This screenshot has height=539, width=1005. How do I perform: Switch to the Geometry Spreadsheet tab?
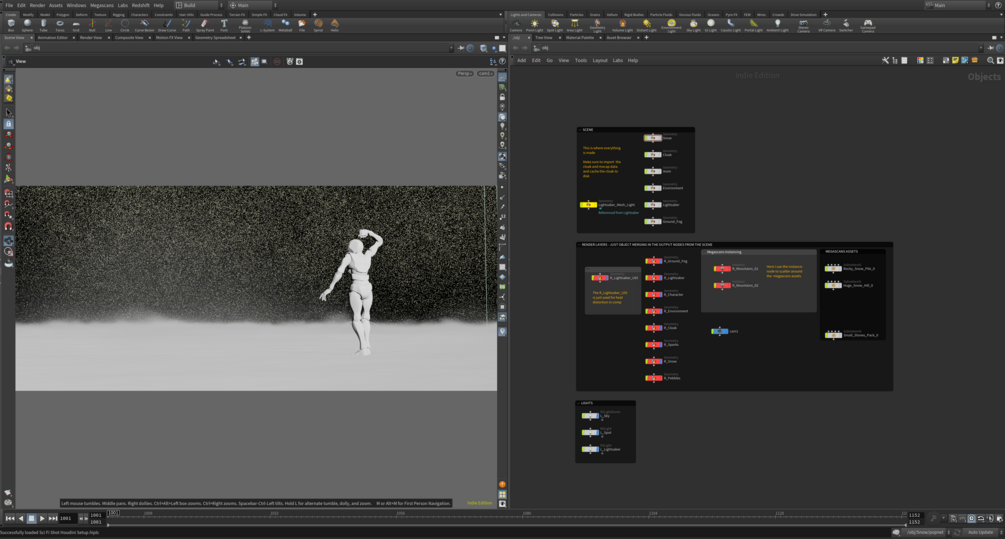[x=215, y=37]
